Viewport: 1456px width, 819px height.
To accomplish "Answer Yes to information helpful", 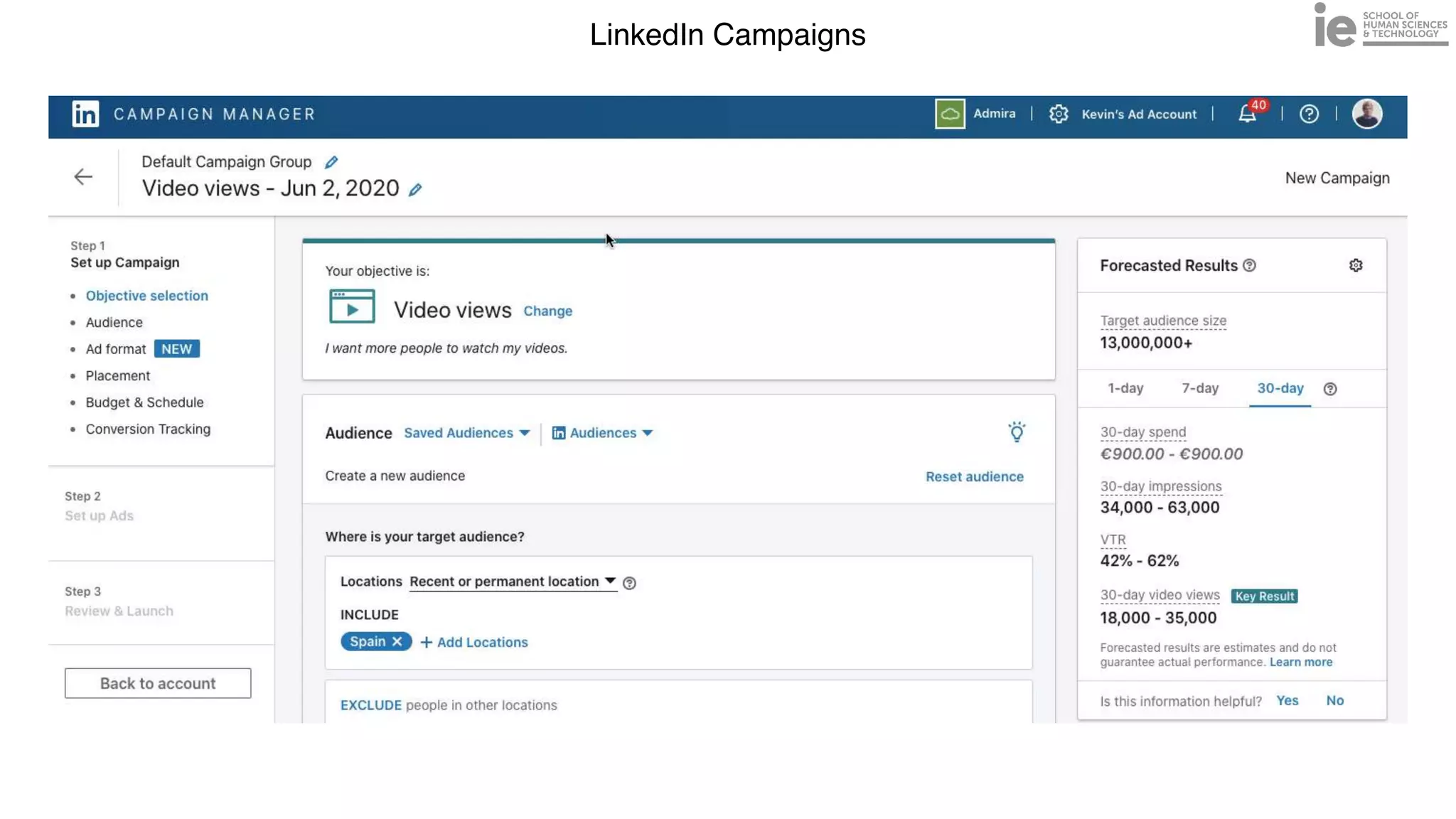I will click(1288, 700).
